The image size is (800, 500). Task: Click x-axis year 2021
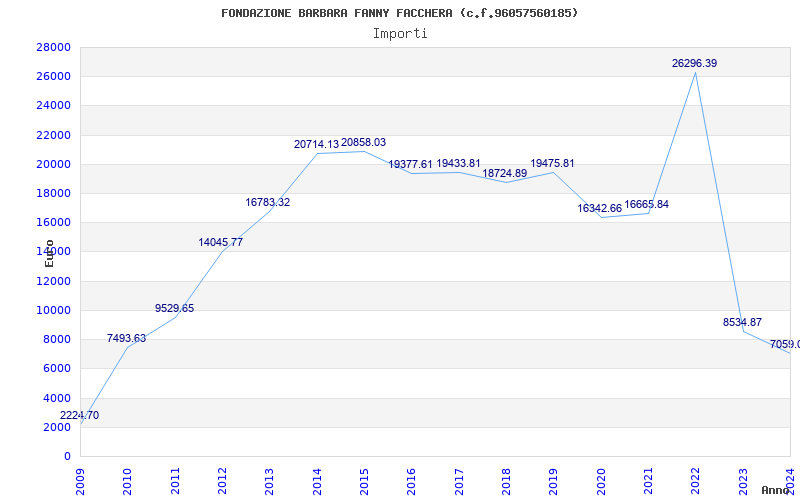[648, 481]
